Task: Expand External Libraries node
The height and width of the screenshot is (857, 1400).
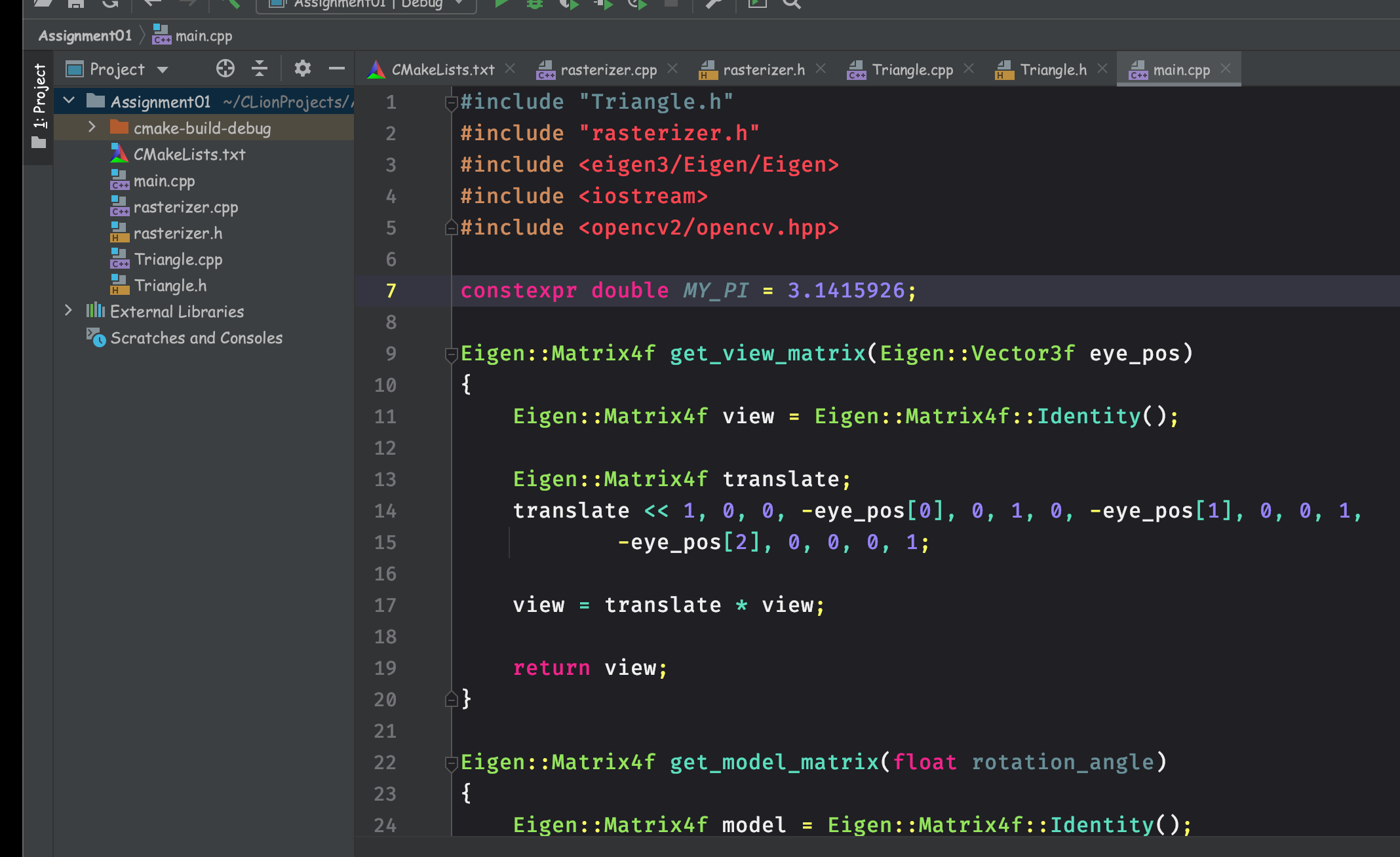Action: click(x=68, y=311)
